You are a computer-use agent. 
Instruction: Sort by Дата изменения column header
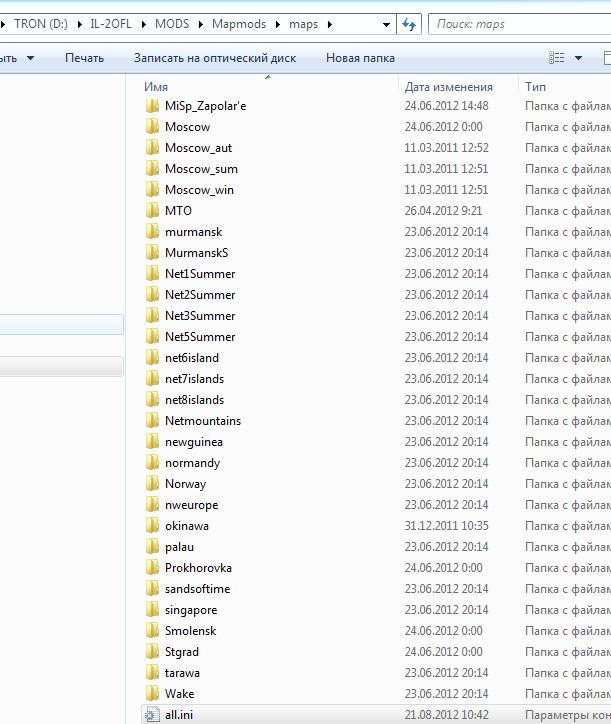[448, 87]
